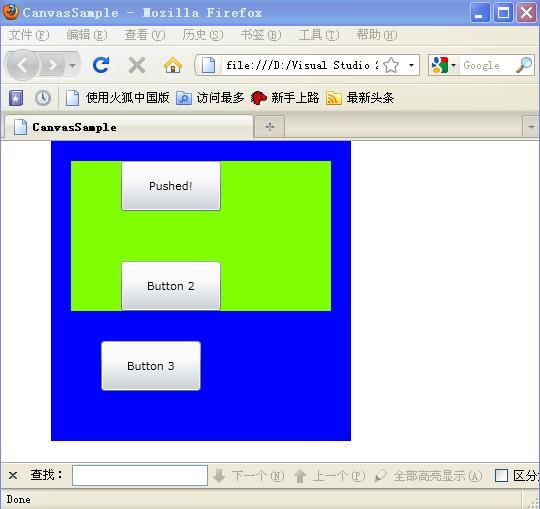Open the 查看(V) menu
540x509 pixels.
click(145, 35)
